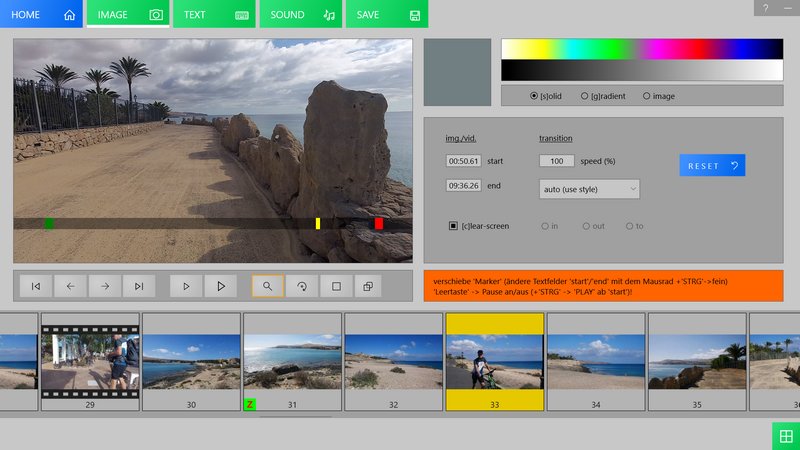The image size is (800, 450).
Task: Pick a shade from the grayscale bar
Action: coord(642,70)
